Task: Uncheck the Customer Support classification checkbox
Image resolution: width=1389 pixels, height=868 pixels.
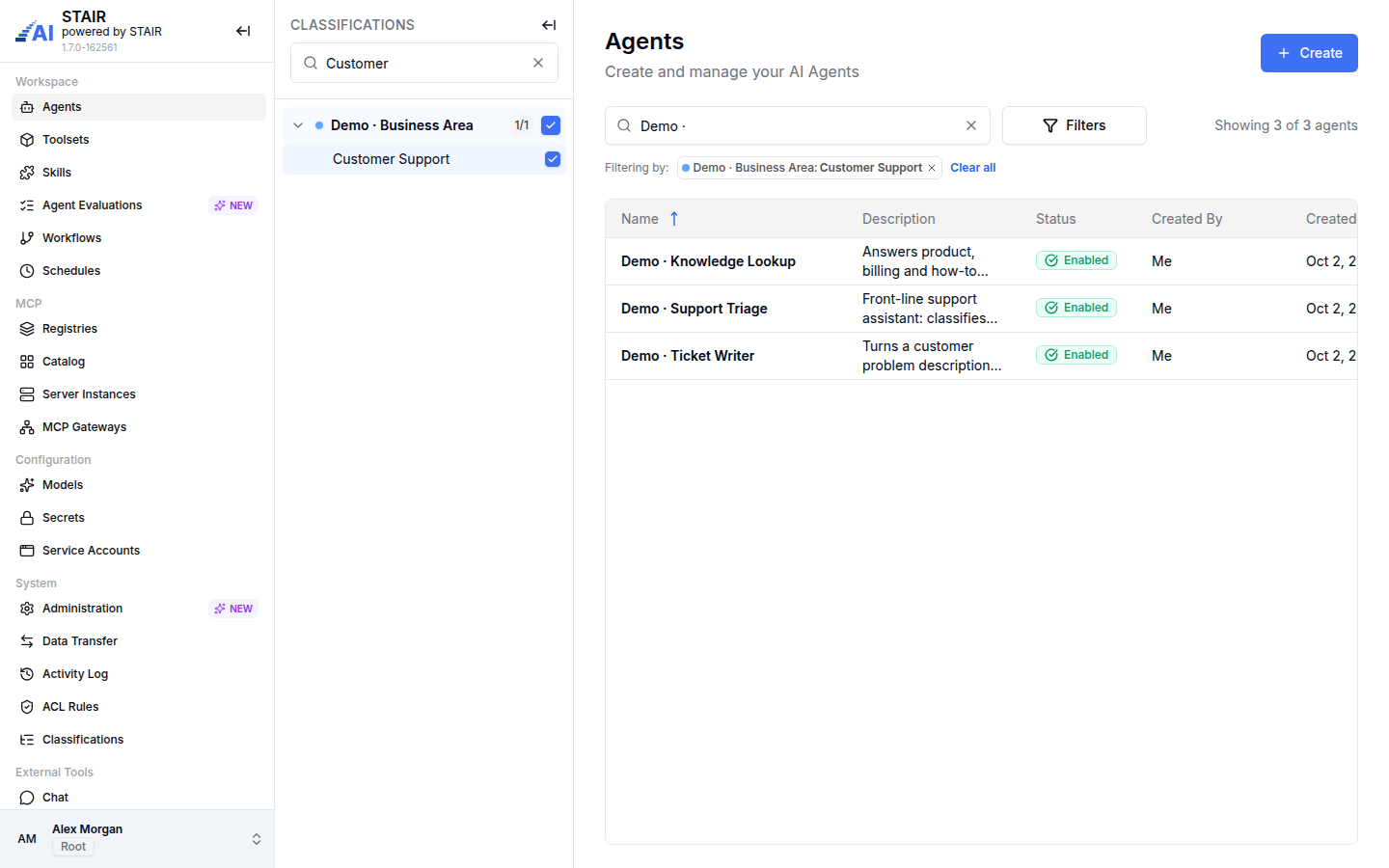Action: pos(553,159)
